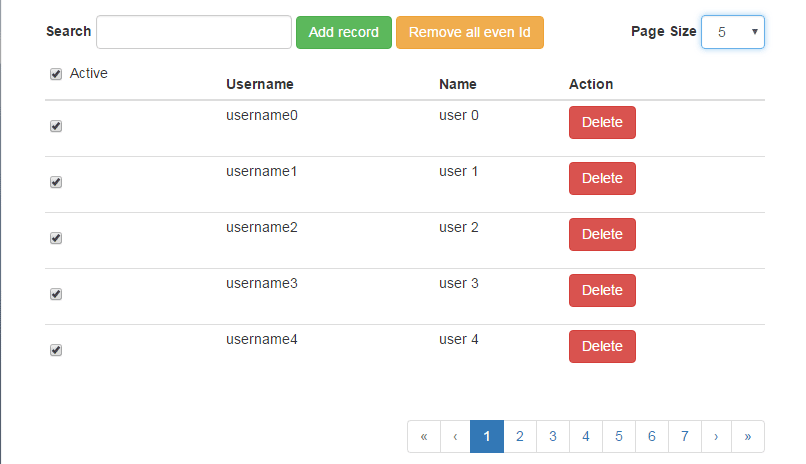This screenshot has height=464, width=806.
Task: Open the Page Size dropdown
Action: click(732, 32)
